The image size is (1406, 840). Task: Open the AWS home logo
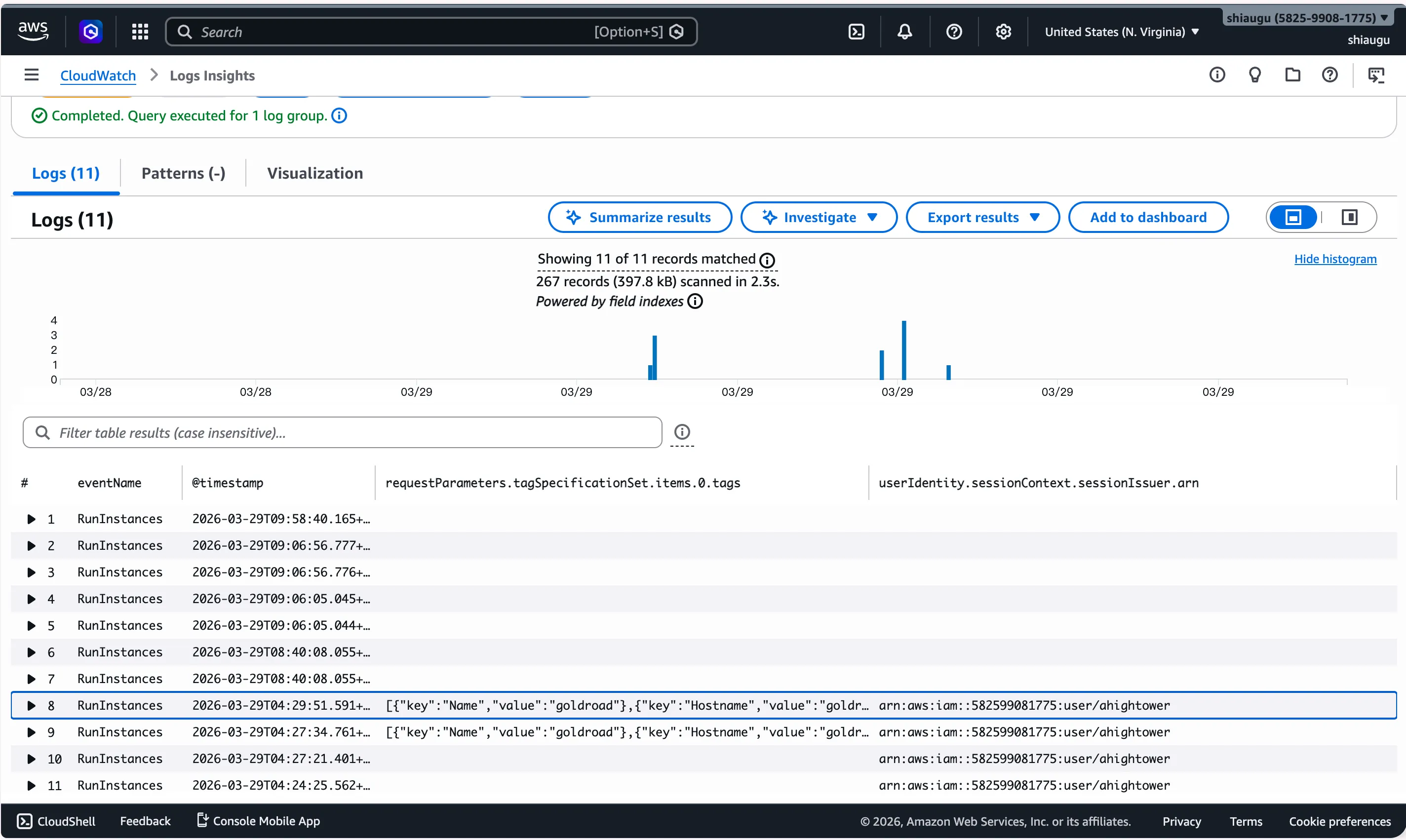[x=33, y=31]
